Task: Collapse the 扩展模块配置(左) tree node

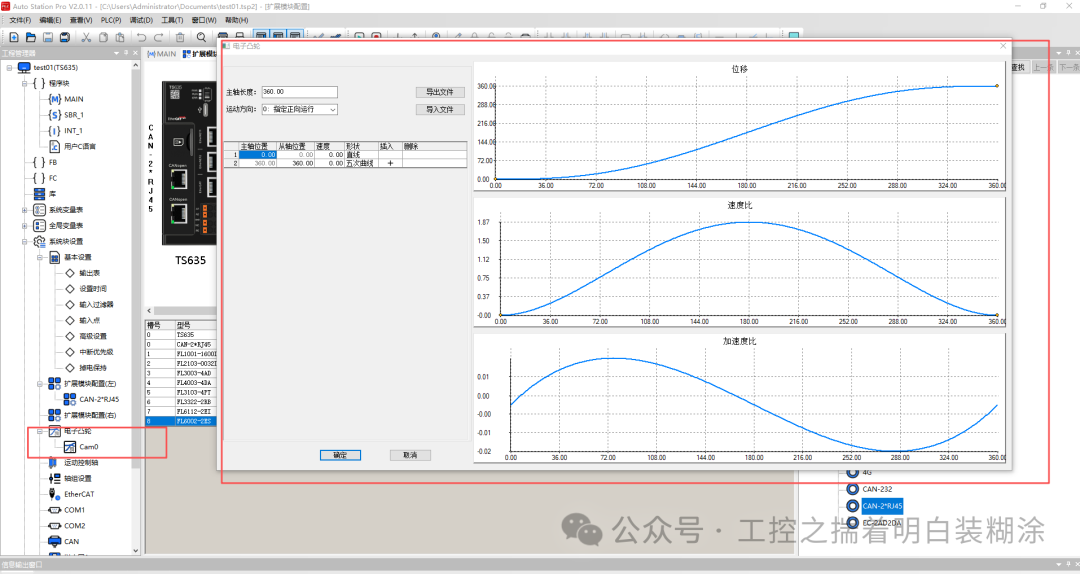Action: coord(40,383)
